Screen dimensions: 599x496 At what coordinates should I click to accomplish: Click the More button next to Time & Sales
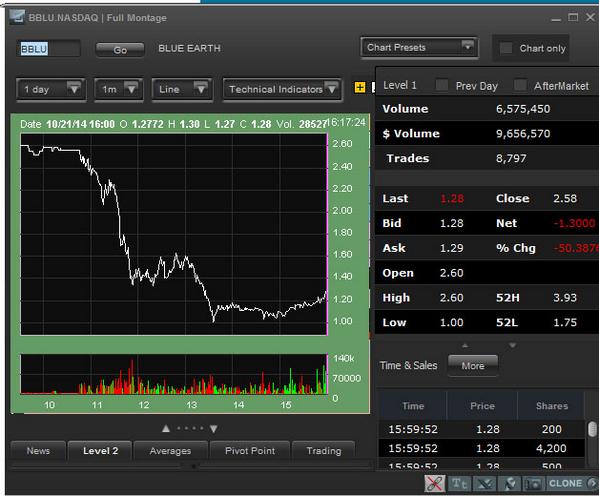[x=473, y=366]
